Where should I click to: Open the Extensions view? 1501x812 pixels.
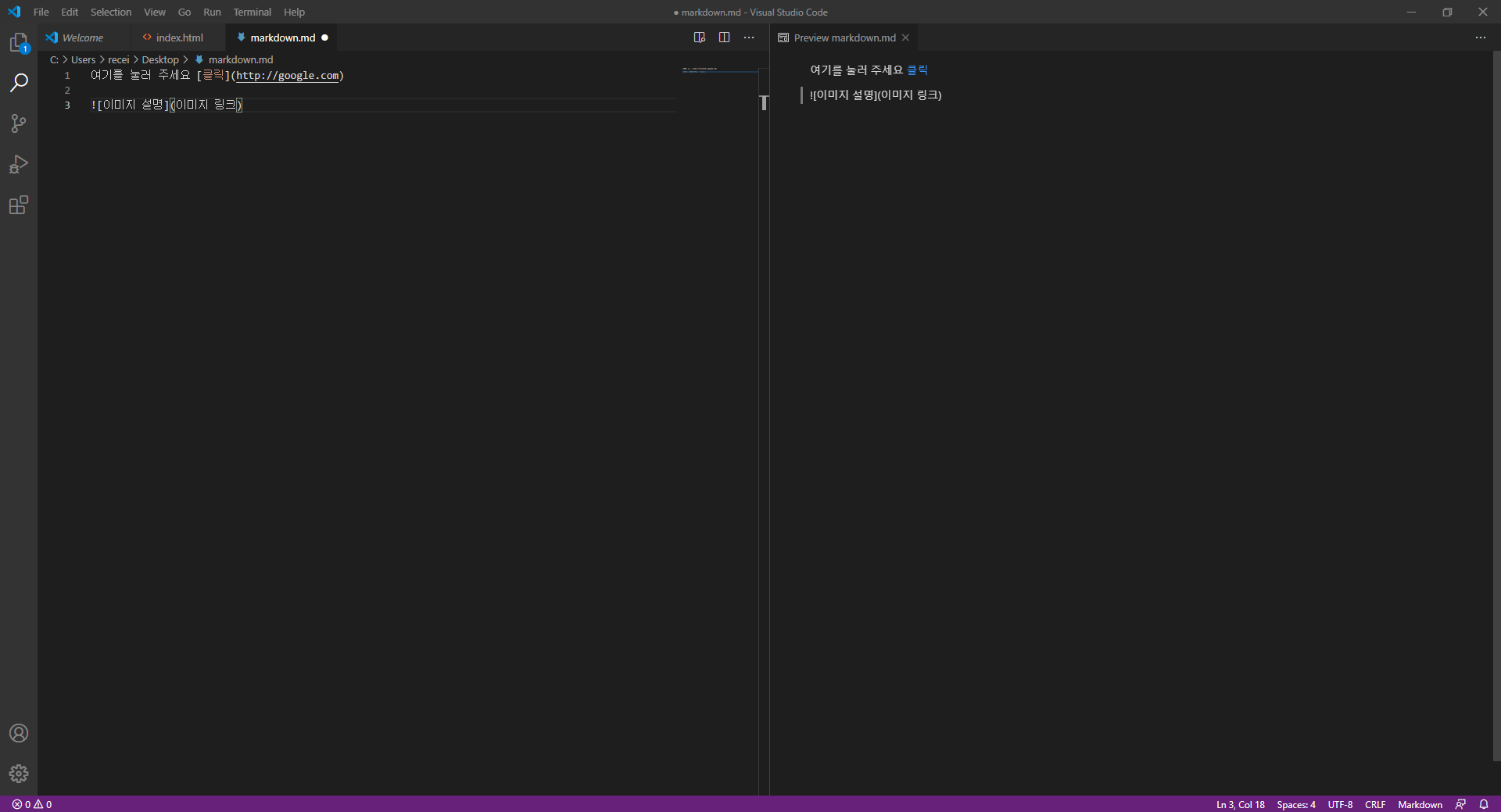[19, 205]
